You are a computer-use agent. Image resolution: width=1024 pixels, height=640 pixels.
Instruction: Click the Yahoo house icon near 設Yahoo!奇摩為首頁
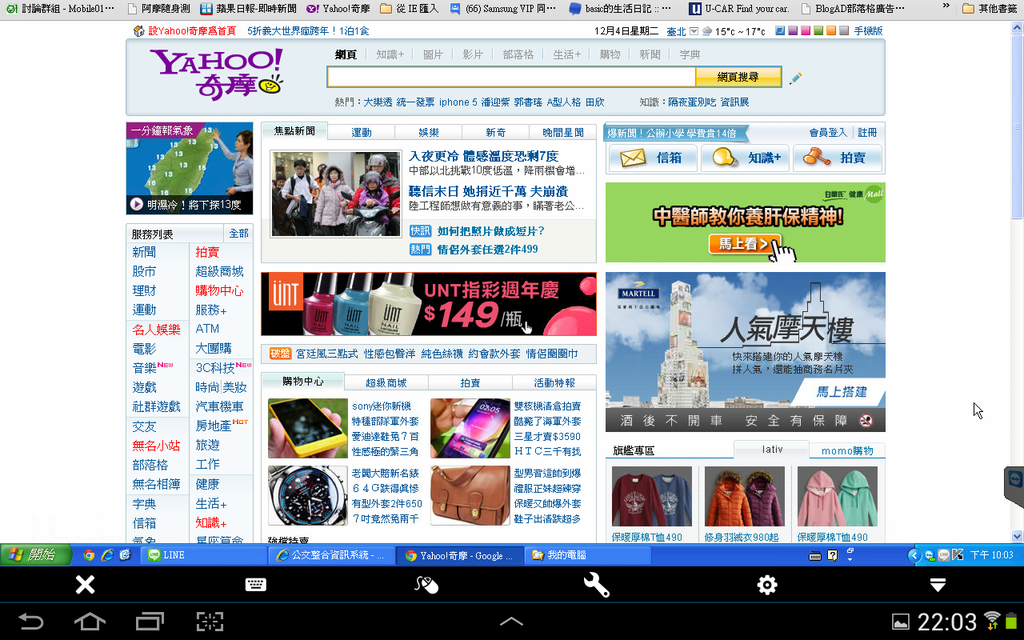tap(138, 31)
